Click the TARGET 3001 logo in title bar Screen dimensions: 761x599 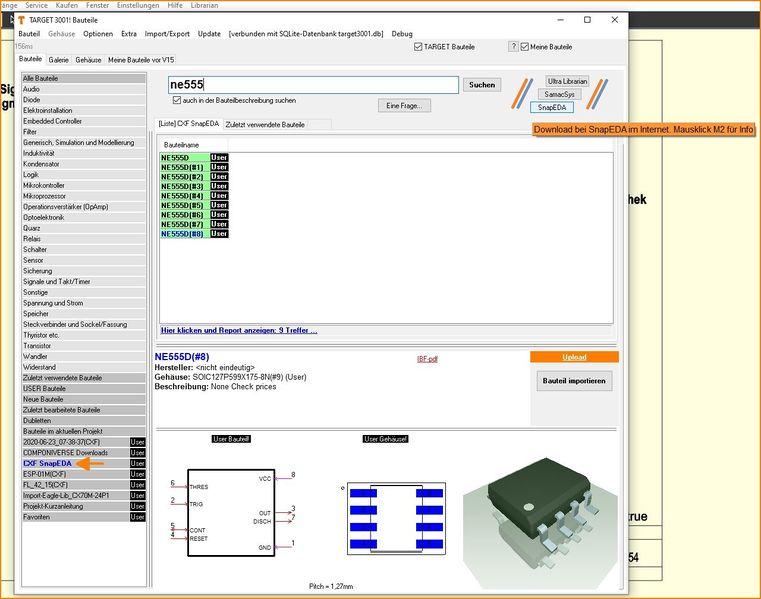pos(22,19)
